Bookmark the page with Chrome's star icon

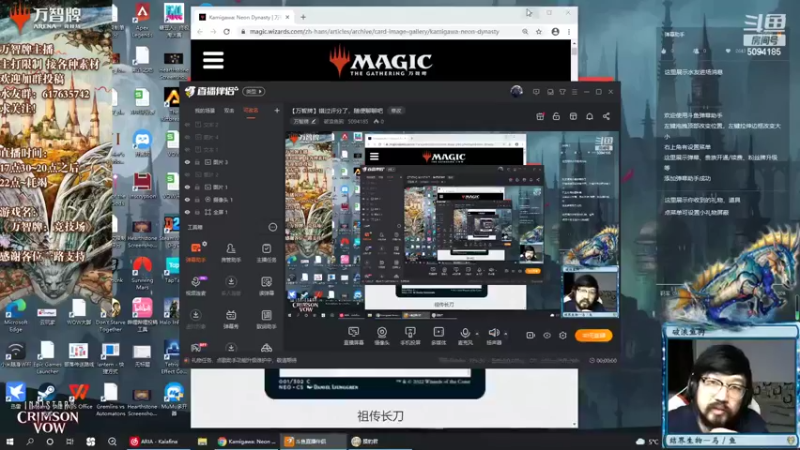pyautogui.click(x=539, y=32)
